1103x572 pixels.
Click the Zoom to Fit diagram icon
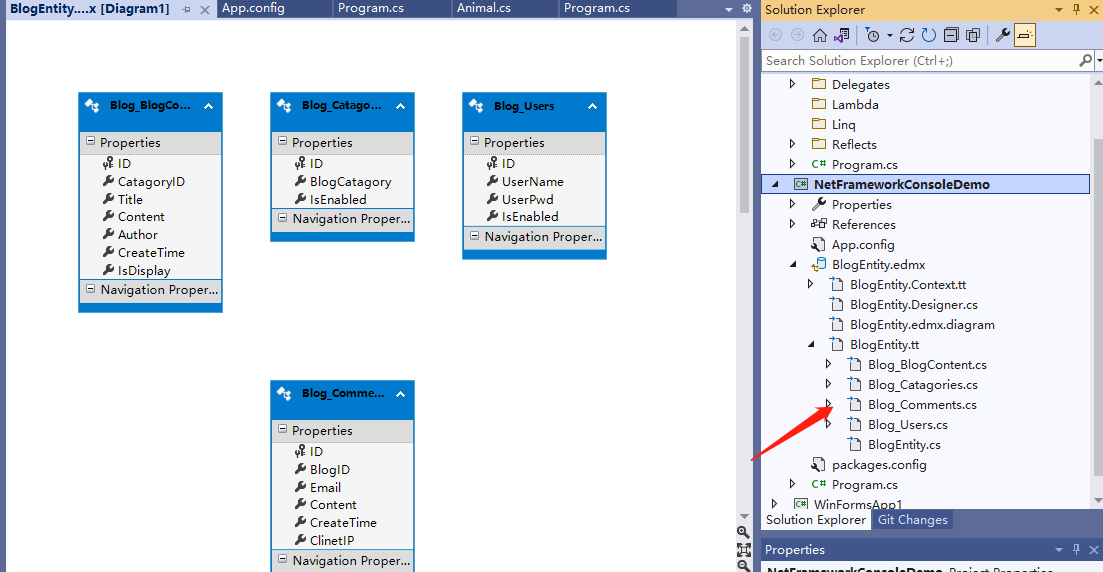tap(744, 549)
